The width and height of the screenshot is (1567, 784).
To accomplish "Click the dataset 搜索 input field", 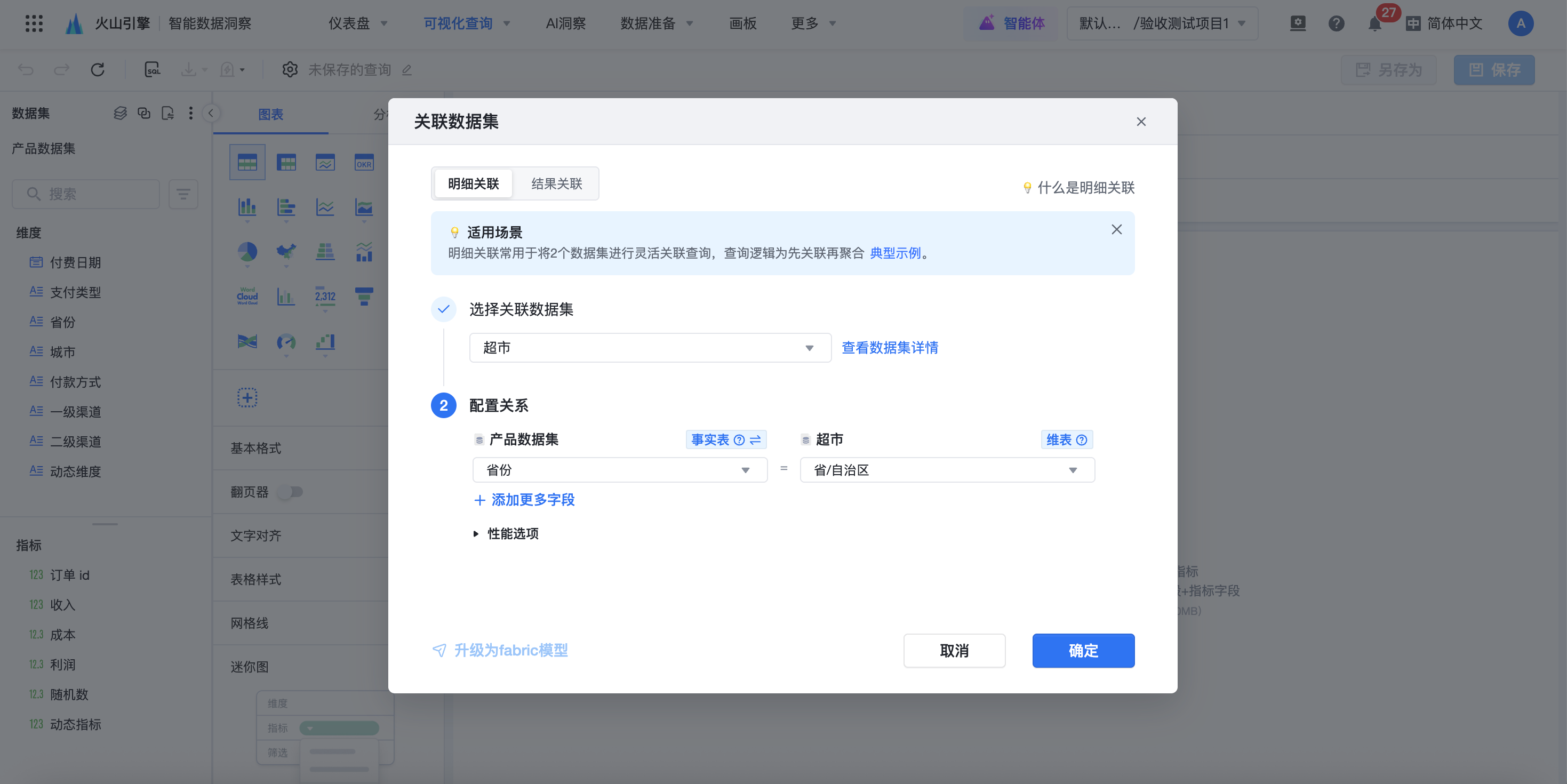I will [x=86, y=194].
